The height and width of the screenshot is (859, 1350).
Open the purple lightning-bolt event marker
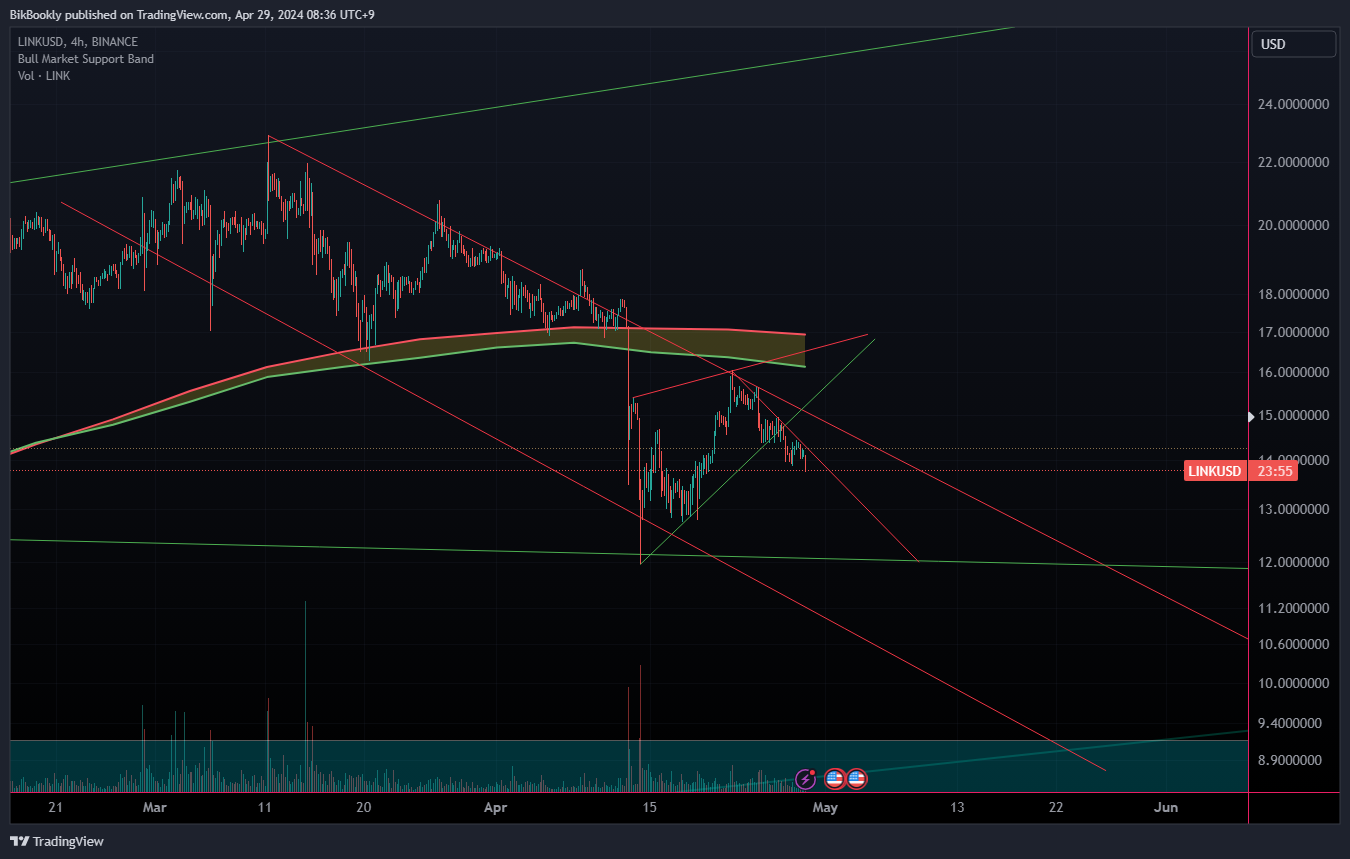point(805,778)
